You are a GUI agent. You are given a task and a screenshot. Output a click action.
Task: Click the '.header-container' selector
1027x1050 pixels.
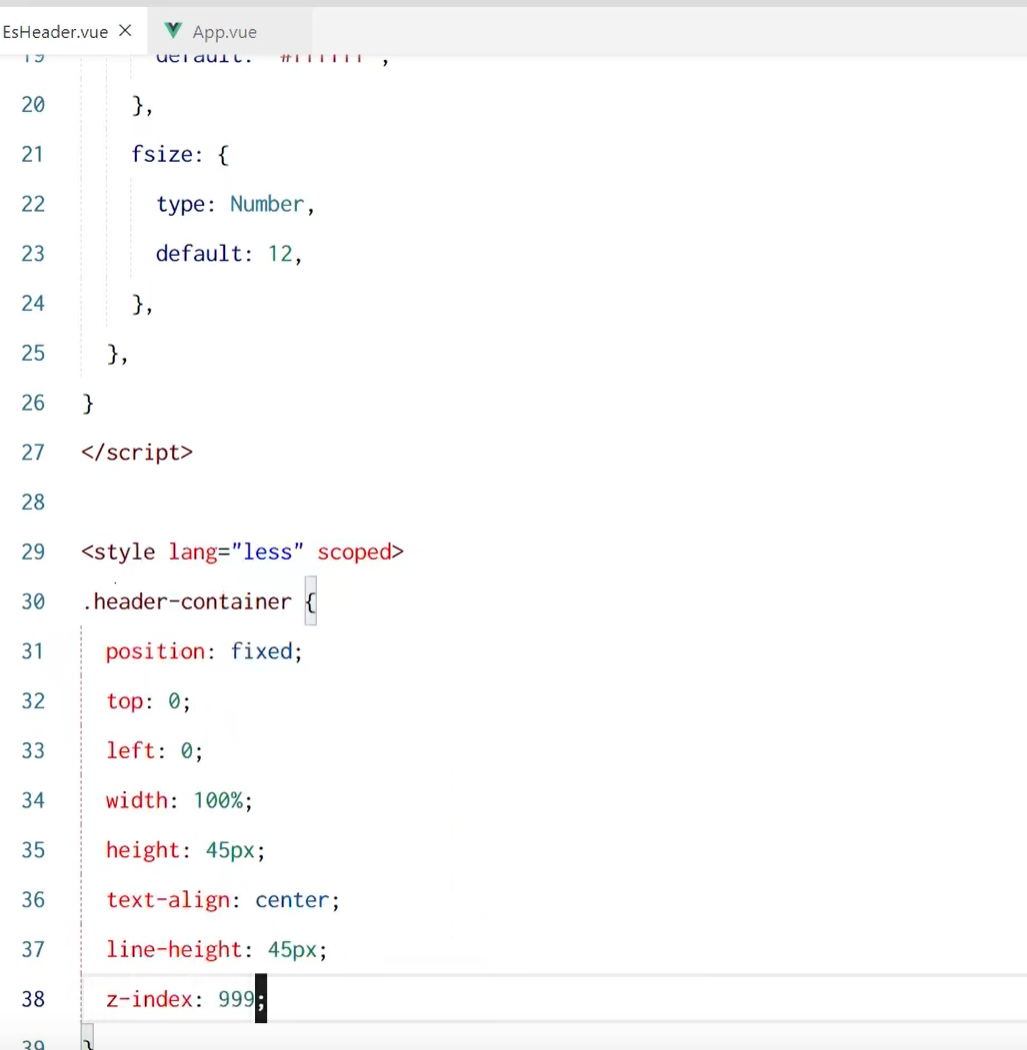pos(187,601)
